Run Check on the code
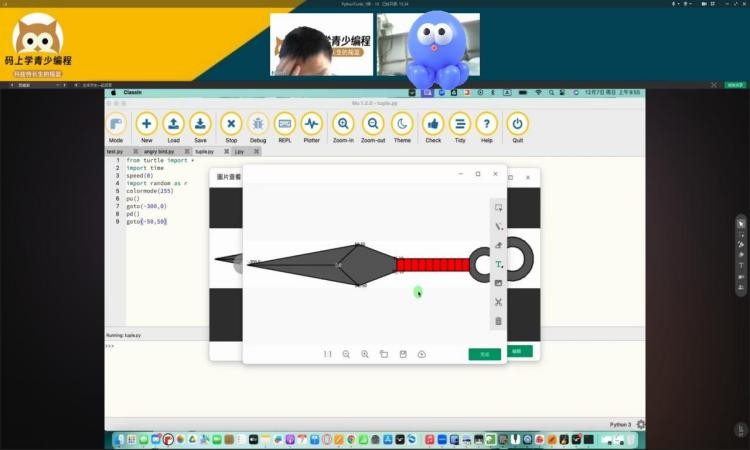This screenshot has width=750, height=450. click(x=433, y=124)
